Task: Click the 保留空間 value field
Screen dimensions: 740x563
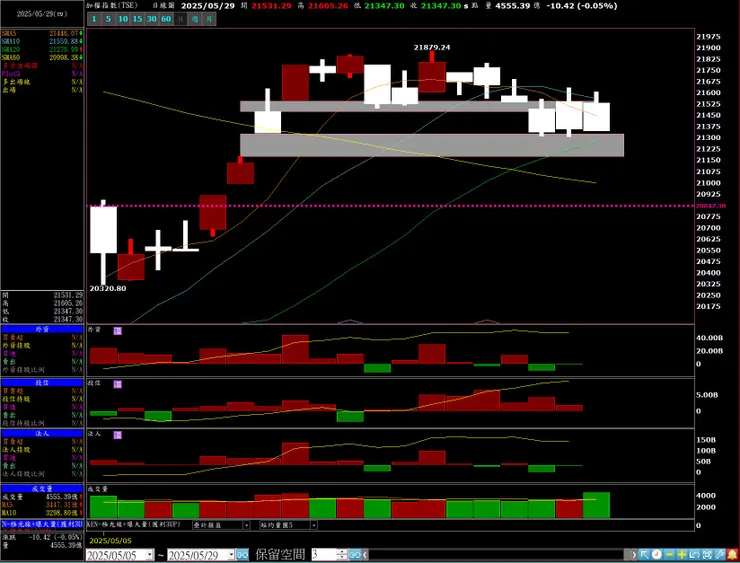Action: tap(324, 555)
